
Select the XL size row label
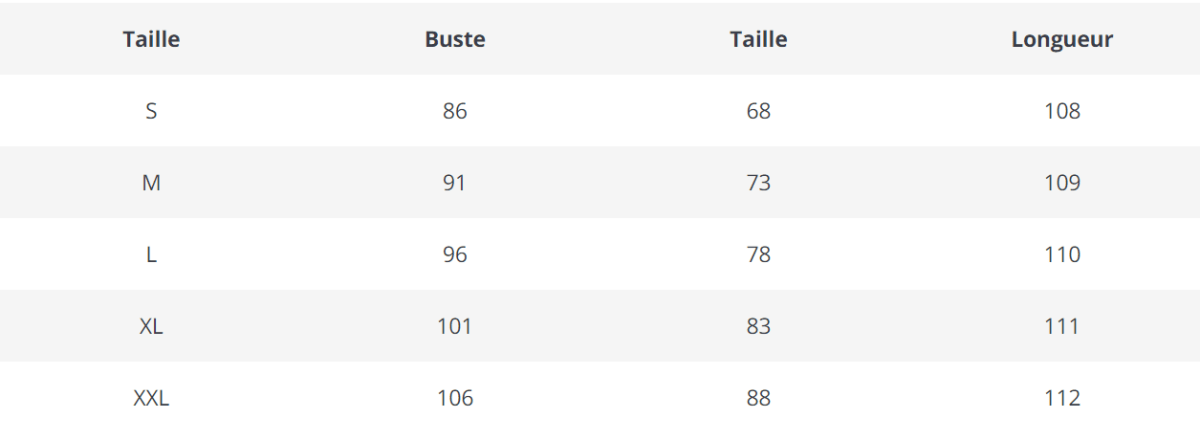click(x=151, y=326)
